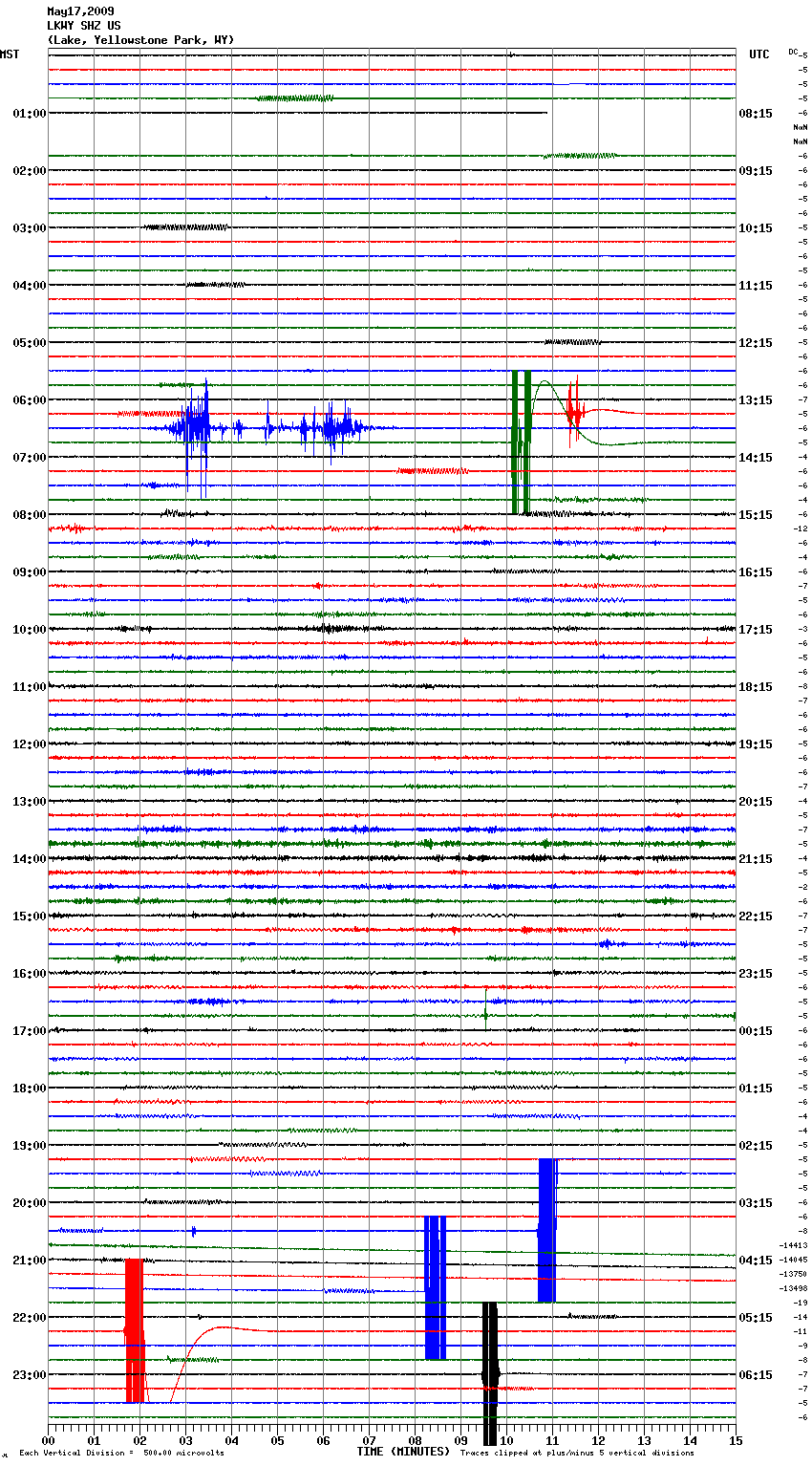Click the 06:15 UTC time label
The height and width of the screenshot is (1466, 812).
[x=755, y=1374]
